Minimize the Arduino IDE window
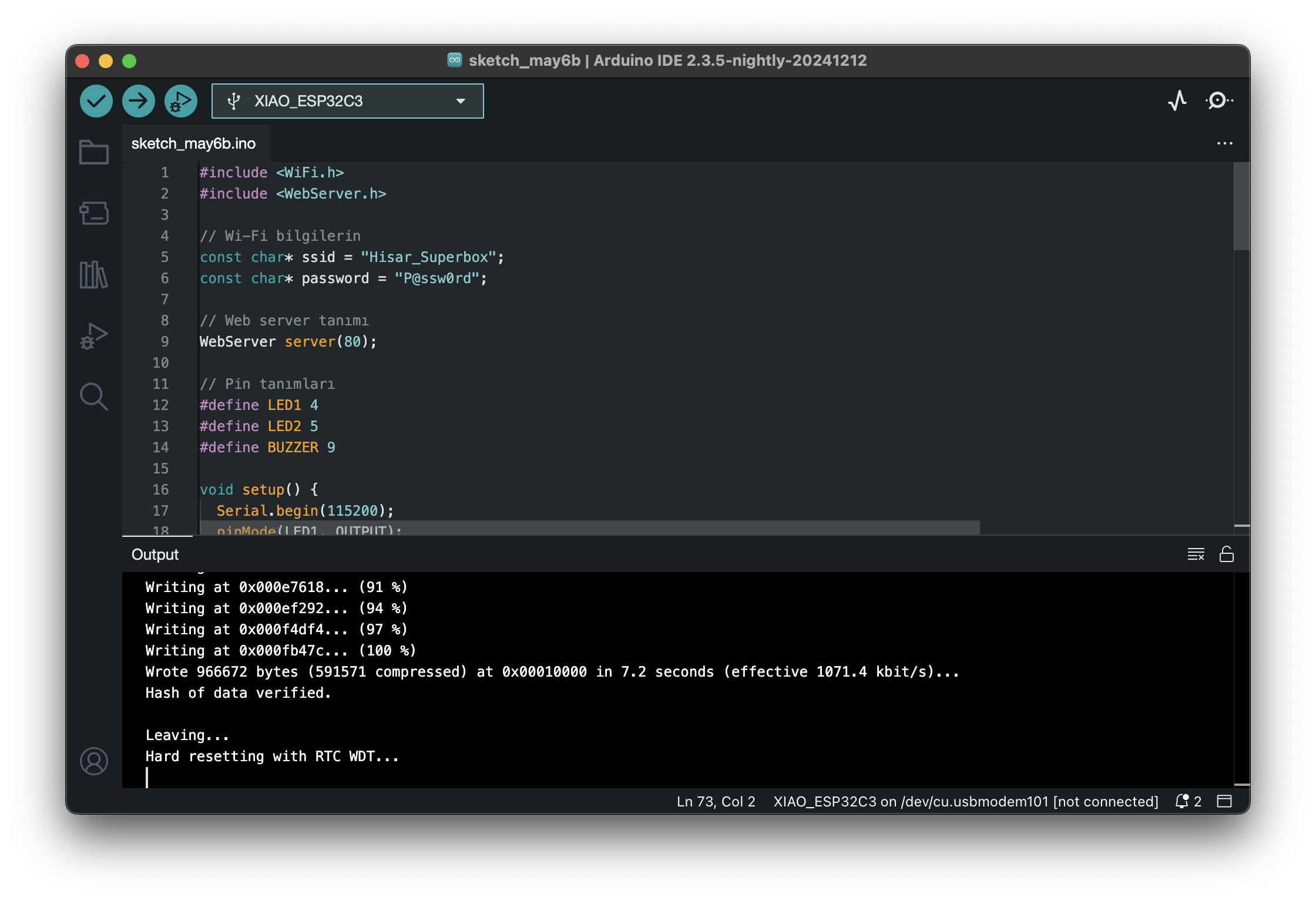This screenshot has height=901, width=1316. pyautogui.click(x=106, y=61)
